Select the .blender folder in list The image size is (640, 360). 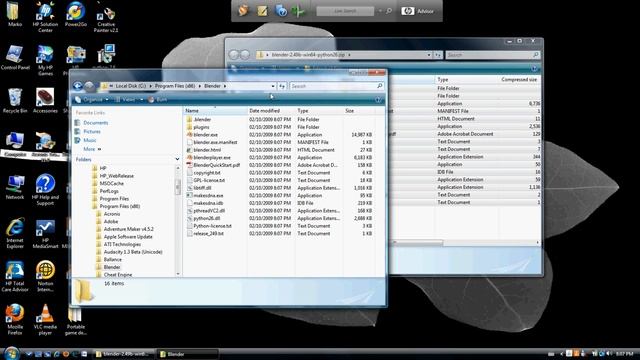(202, 119)
